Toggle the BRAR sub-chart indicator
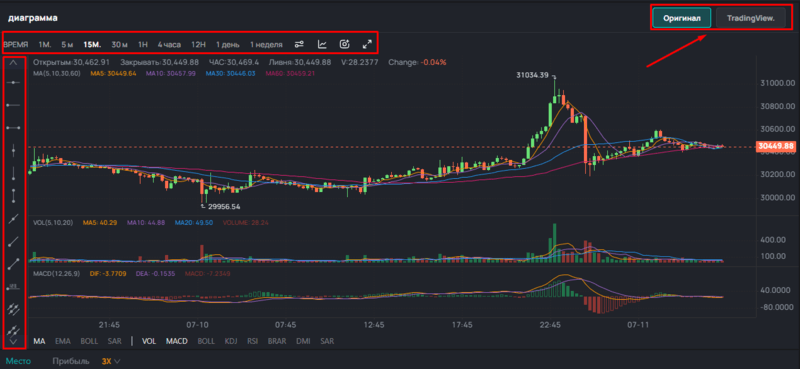 [x=277, y=341]
